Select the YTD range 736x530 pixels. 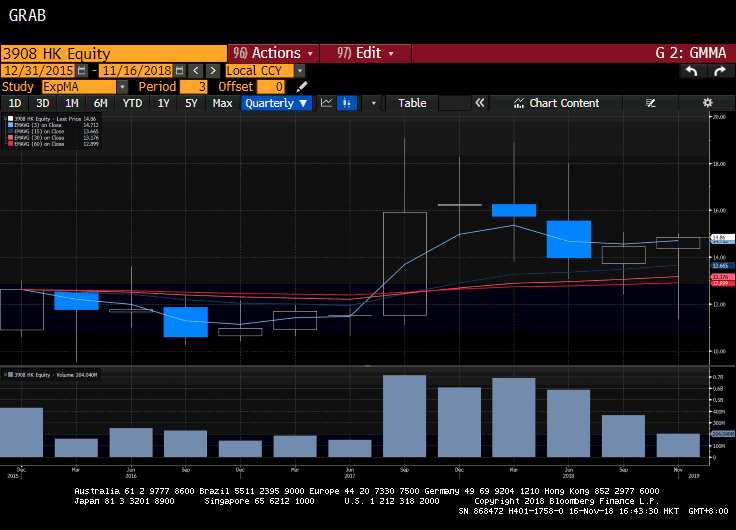pos(132,103)
